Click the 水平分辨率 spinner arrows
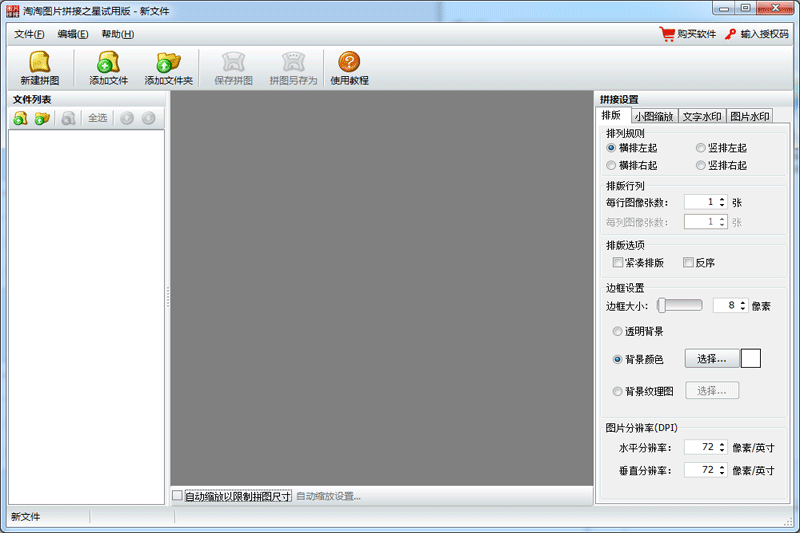 (x=722, y=447)
